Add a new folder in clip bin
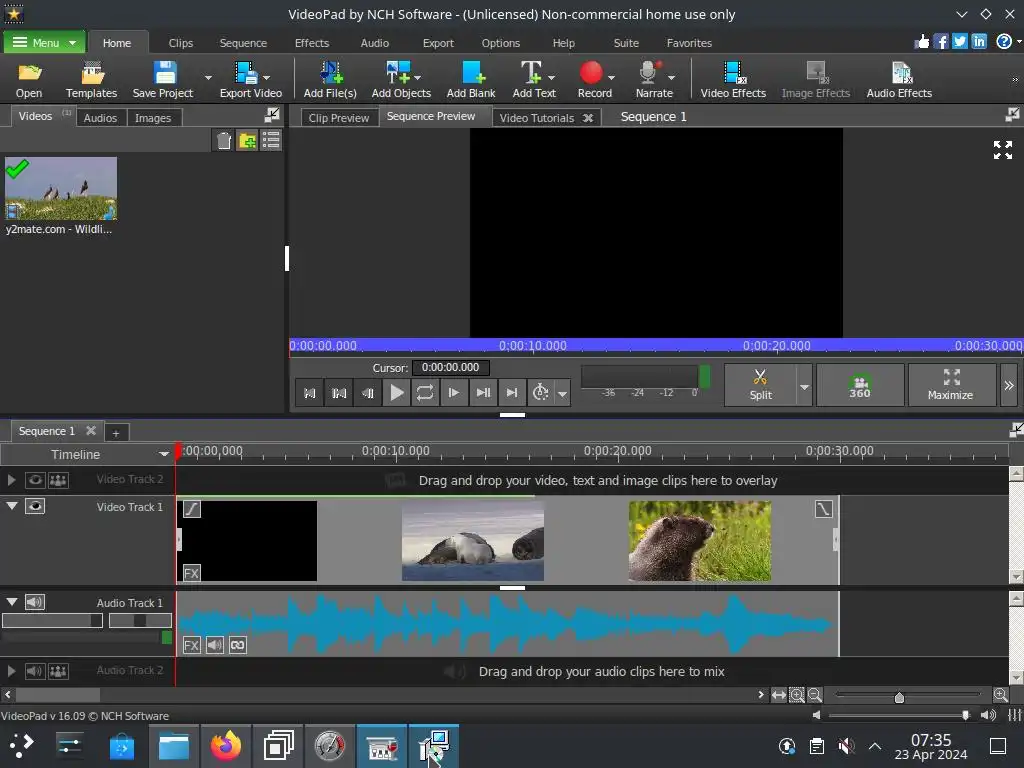The image size is (1024, 768). click(247, 140)
